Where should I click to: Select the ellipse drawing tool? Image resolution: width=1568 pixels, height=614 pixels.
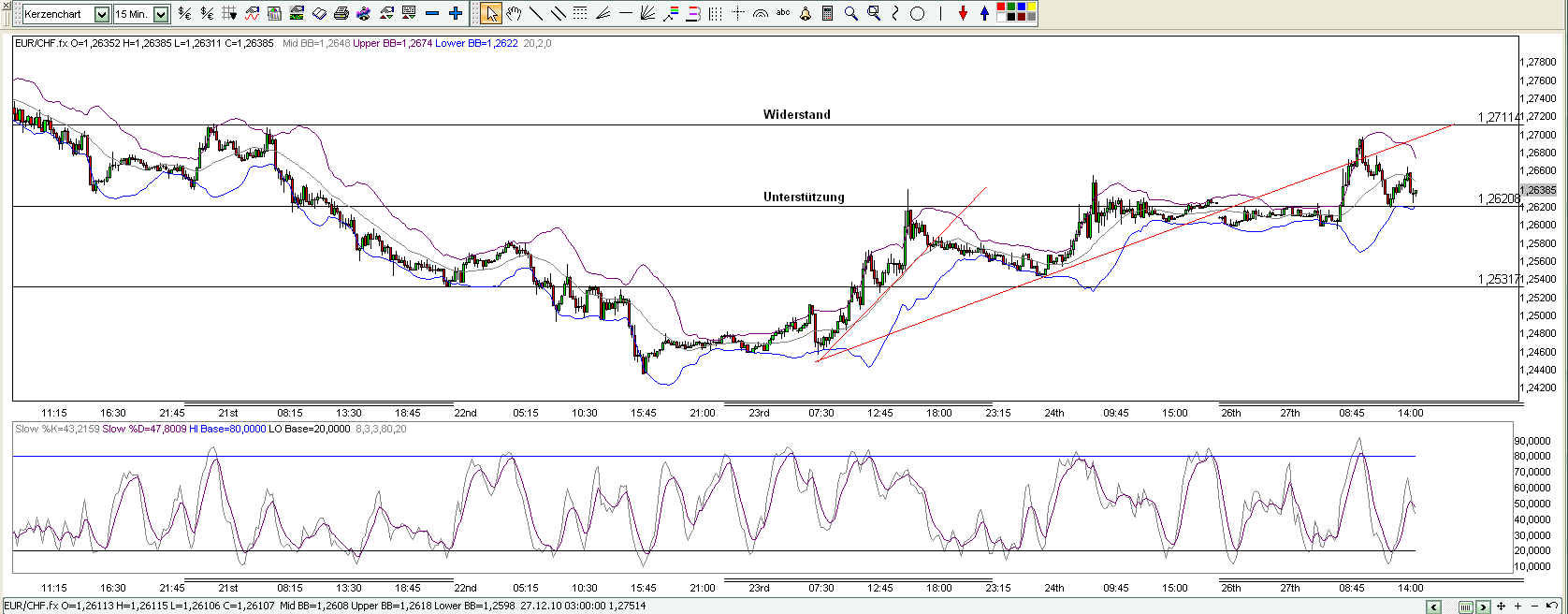click(918, 13)
